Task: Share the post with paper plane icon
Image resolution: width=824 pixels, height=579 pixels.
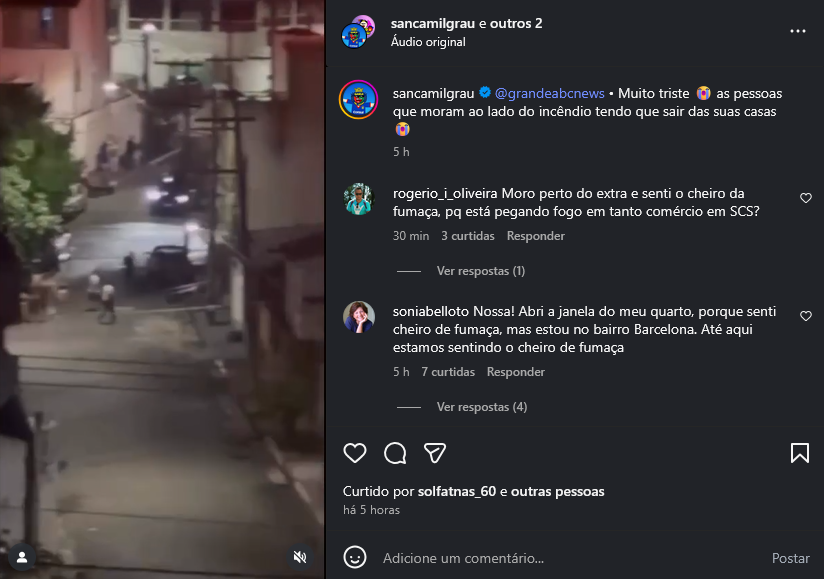Action: [x=435, y=453]
